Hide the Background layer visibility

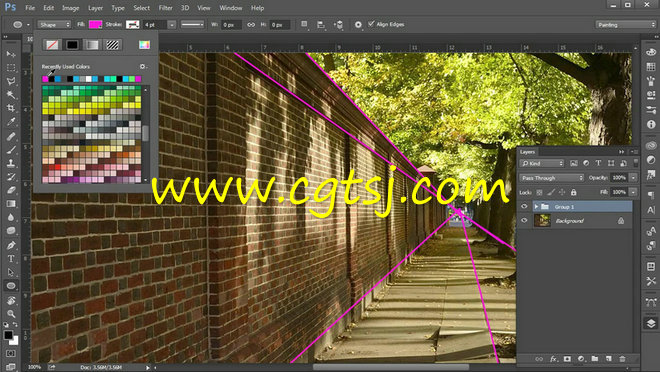524,220
